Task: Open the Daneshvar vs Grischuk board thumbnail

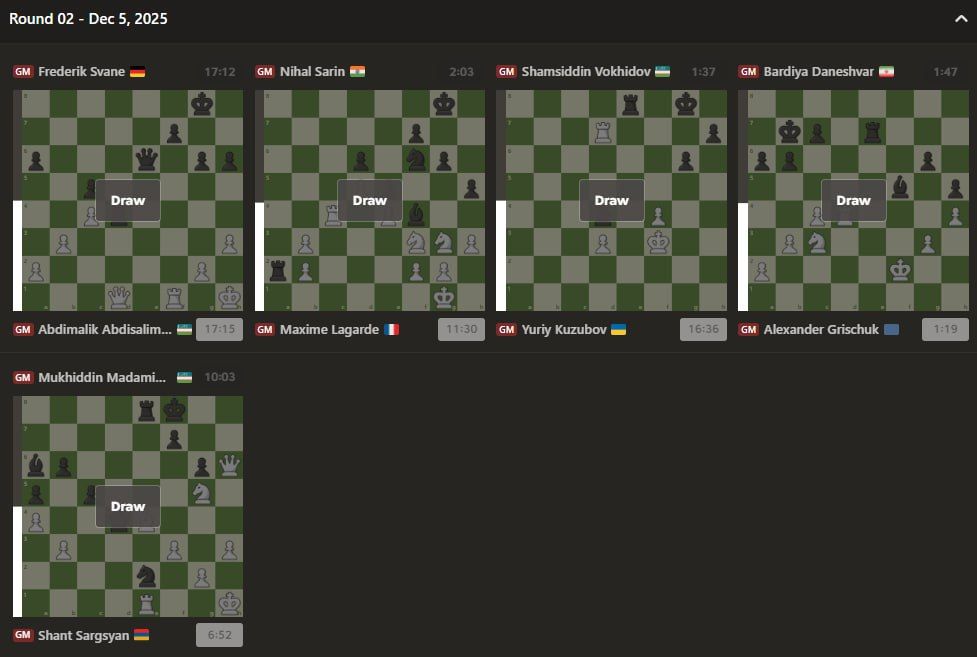Action: pyautogui.click(x=854, y=250)
